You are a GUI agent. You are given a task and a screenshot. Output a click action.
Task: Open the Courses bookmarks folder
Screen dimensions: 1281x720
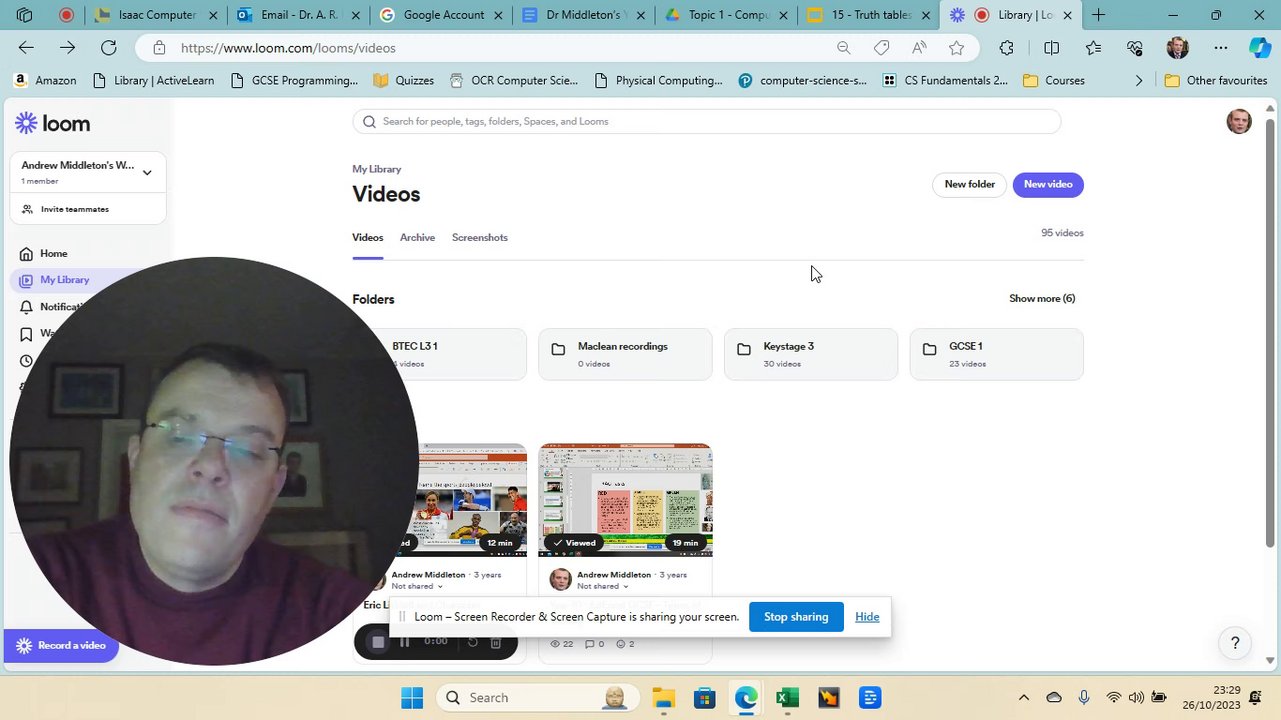(x=1054, y=80)
